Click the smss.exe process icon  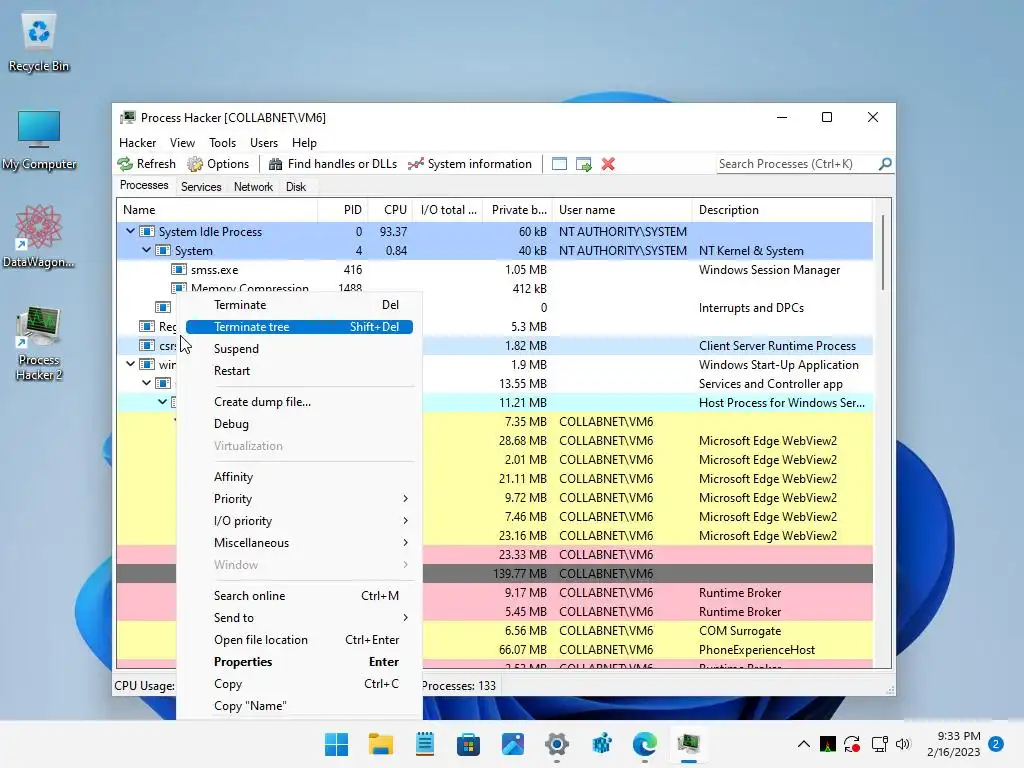179,270
